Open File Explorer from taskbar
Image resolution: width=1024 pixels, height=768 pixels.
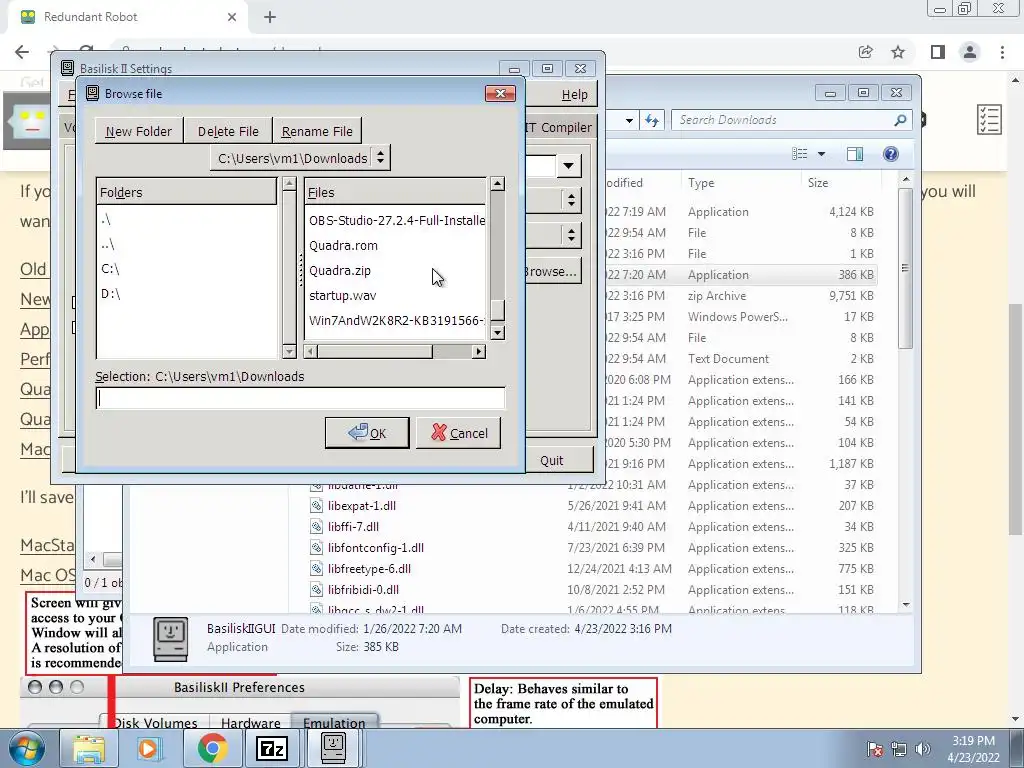point(89,748)
